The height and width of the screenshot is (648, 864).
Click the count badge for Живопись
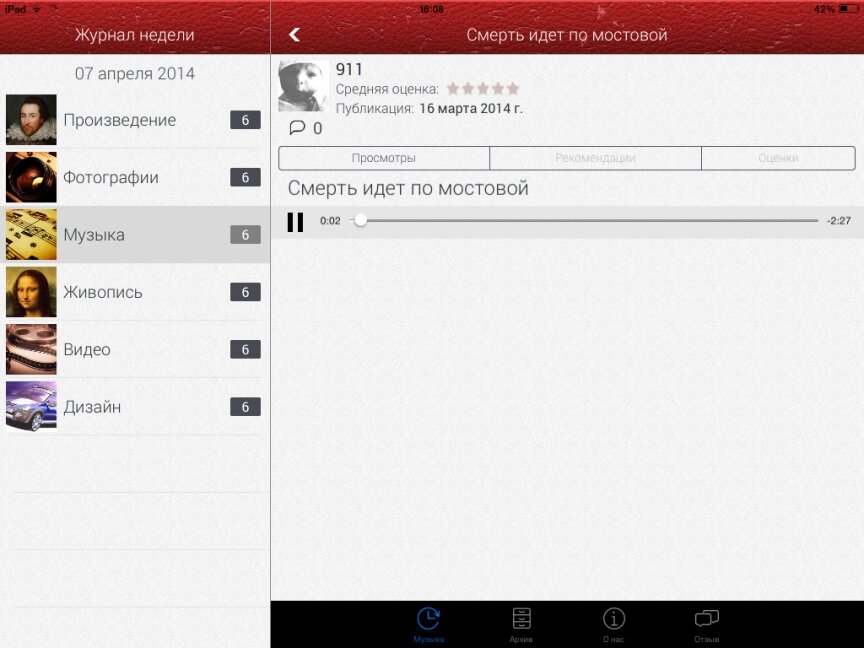click(245, 292)
